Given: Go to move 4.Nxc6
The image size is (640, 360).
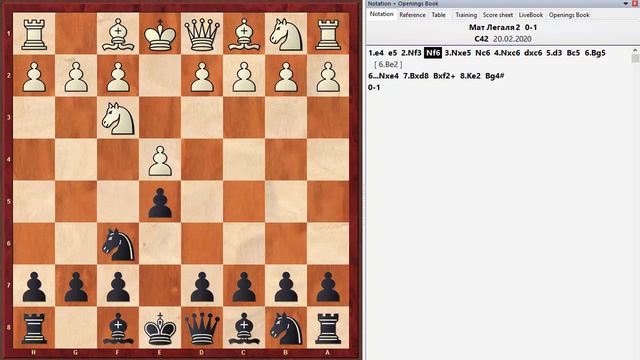Looking at the screenshot, I should tap(507, 53).
